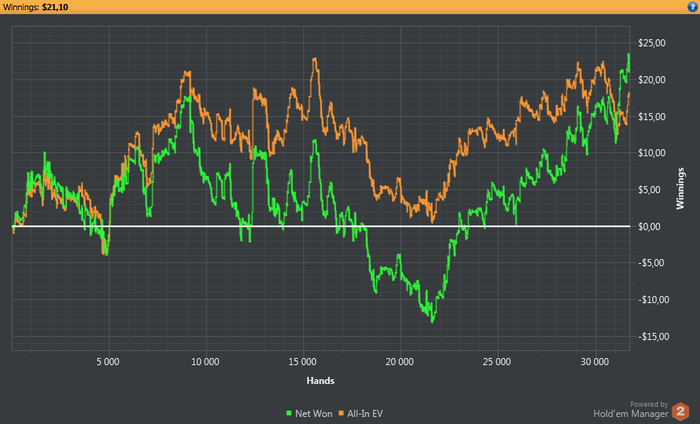Click the Winnings: $21,10 header text
Image resolution: width=700 pixels, height=424 pixels.
pyautogui.click(x=35, y=7)
